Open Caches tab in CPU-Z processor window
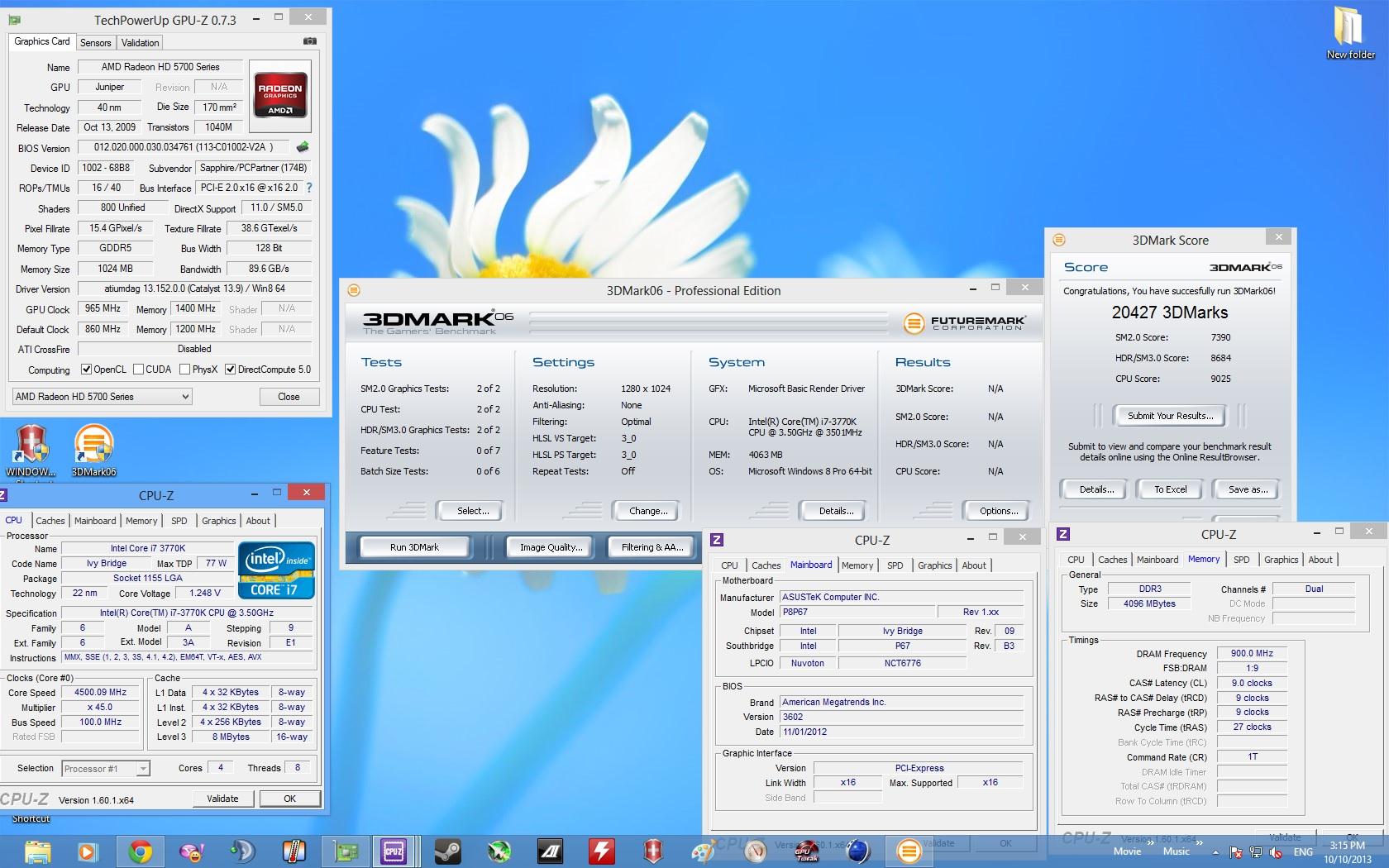The height and width of the screenshot is (868, 1389). 50,521
